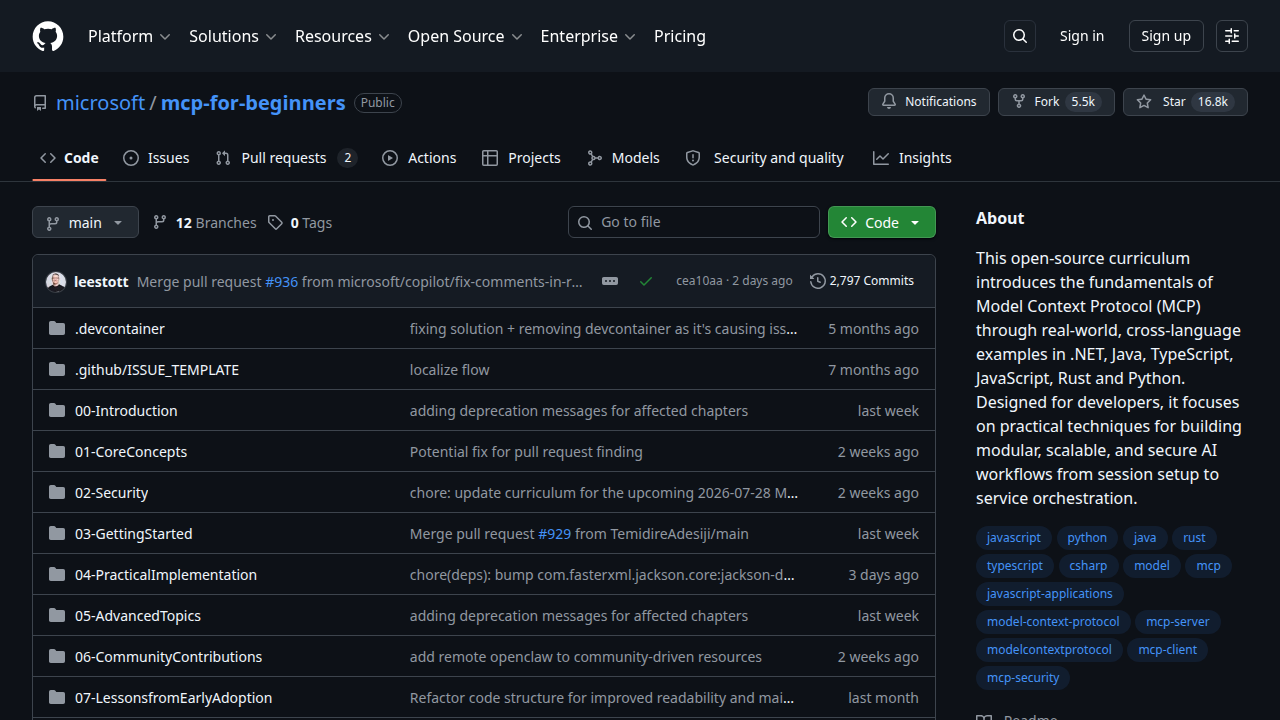
Task: Expand the Open Source menu
Action: click(x=465, y=36)
